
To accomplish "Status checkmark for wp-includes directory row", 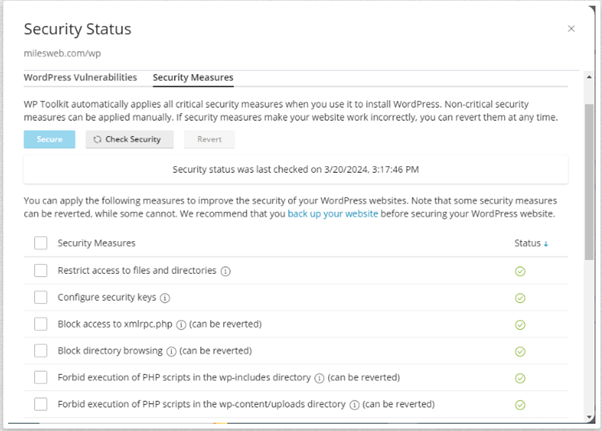I will pyautogui.click(x=520, y=378).
